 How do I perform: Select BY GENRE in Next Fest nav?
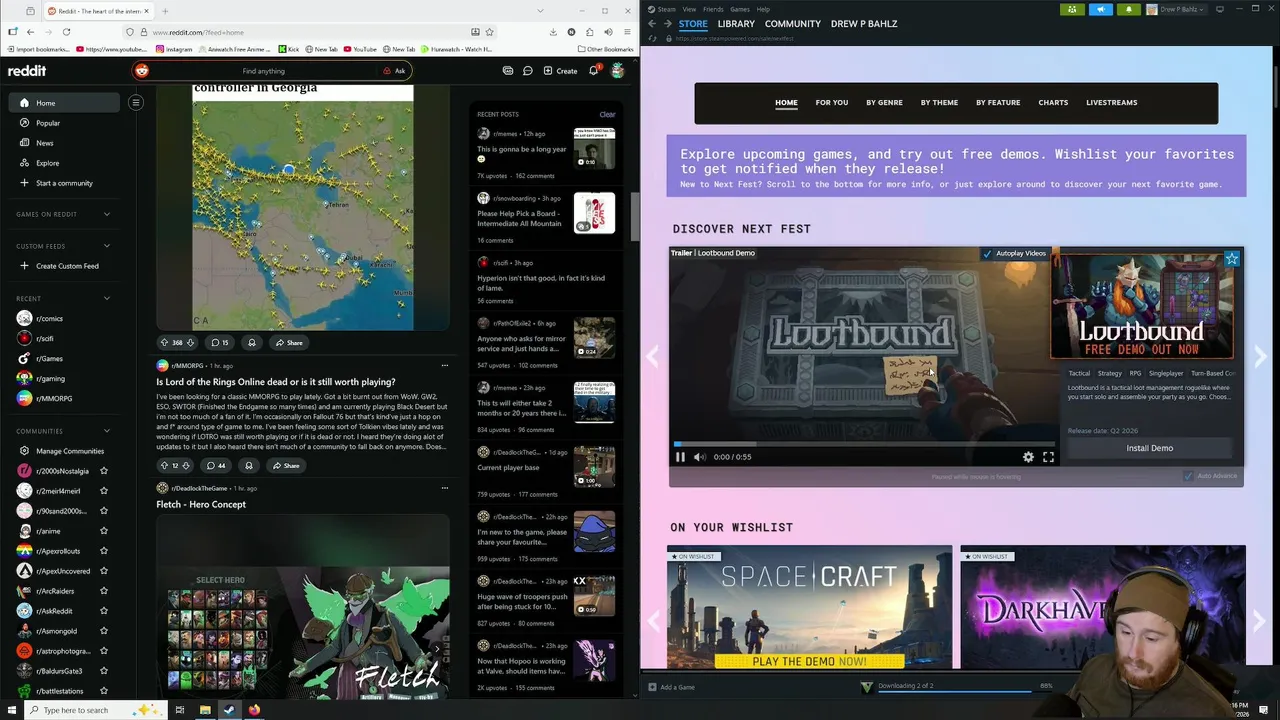[884, 102]
